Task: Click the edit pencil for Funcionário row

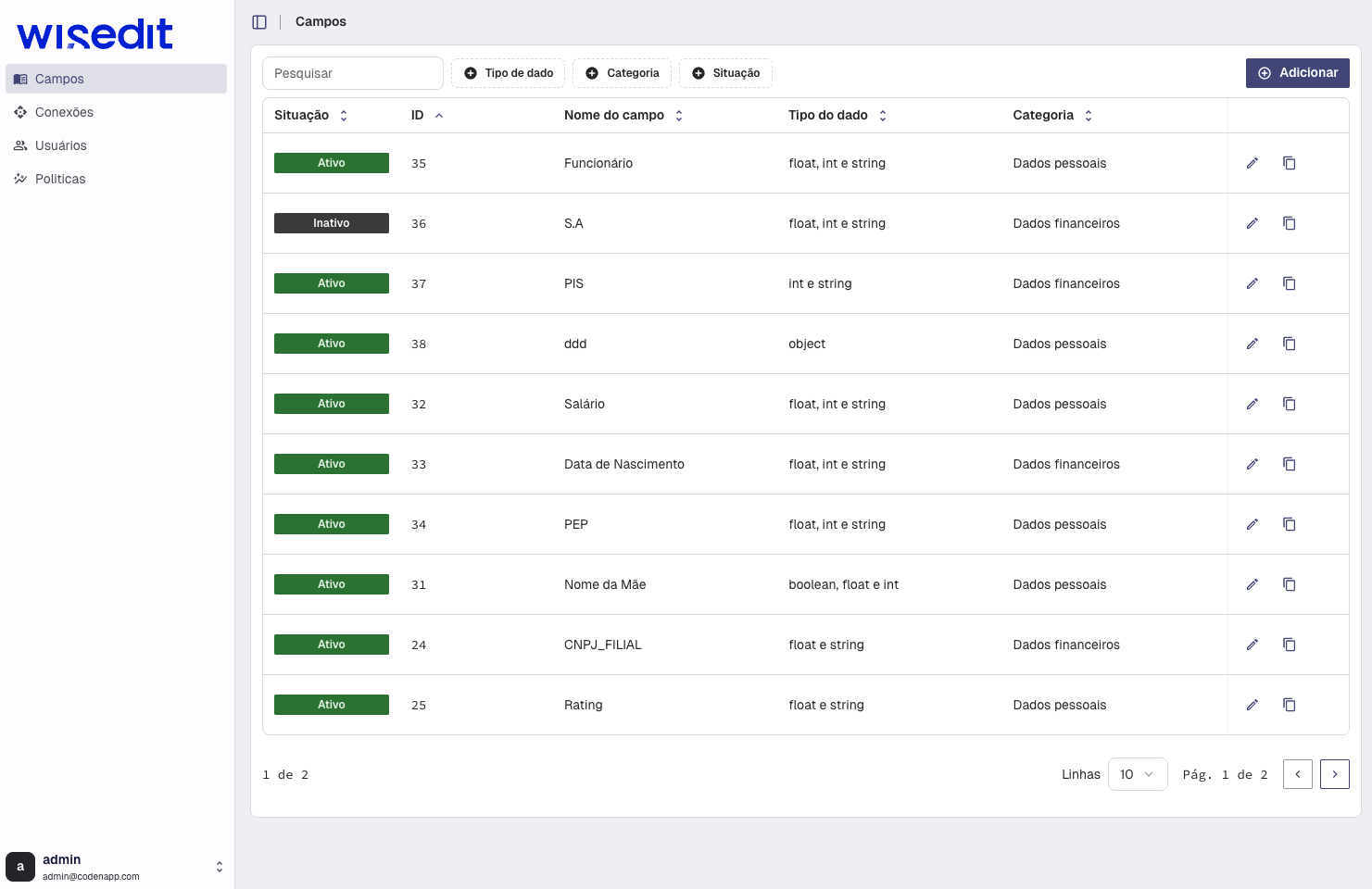Action: pyautogui.click(x=1252, y=163)
